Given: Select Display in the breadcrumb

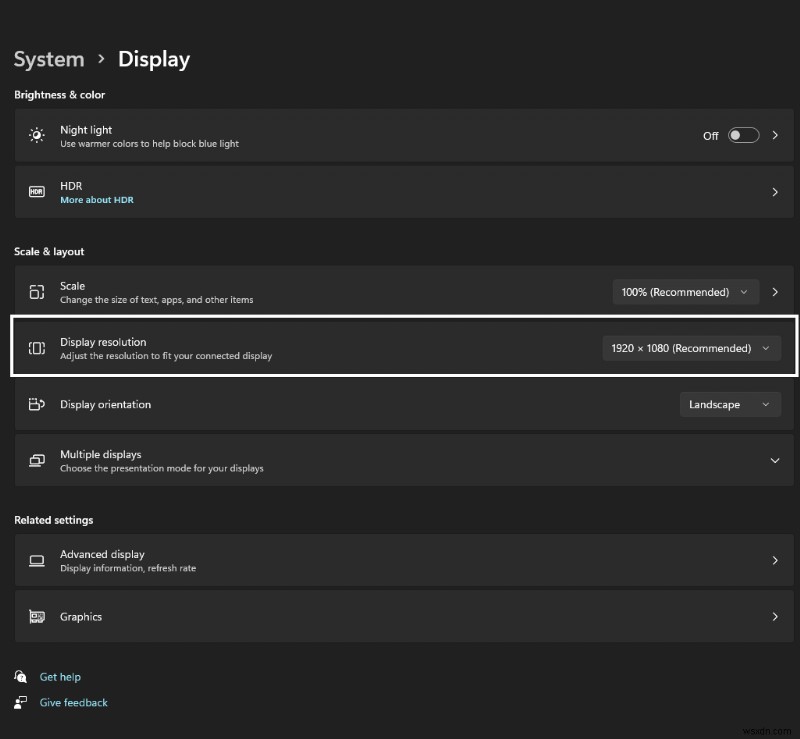Looking at the screenshot, I should point(153,59).
